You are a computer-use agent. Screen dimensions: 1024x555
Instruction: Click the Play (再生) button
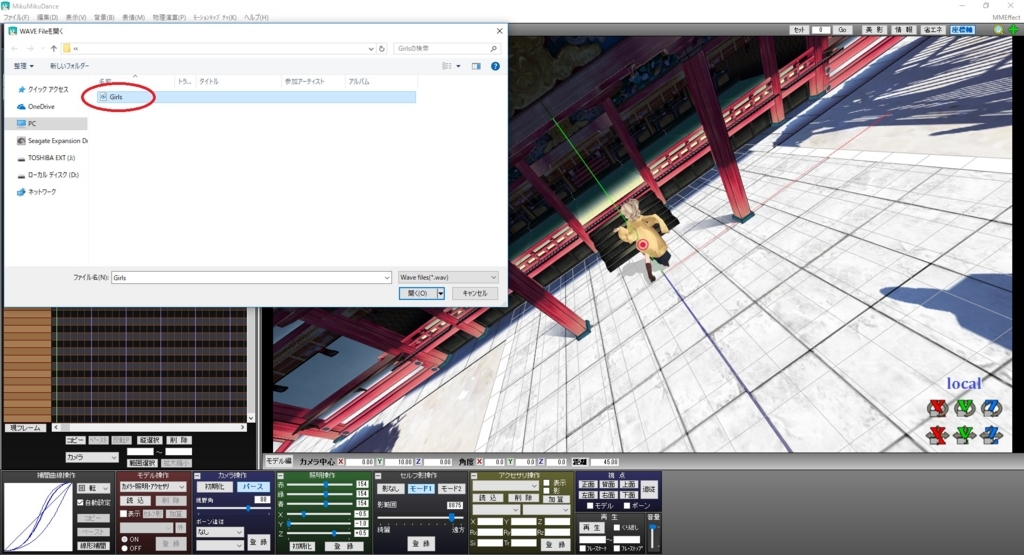(592, 528)
